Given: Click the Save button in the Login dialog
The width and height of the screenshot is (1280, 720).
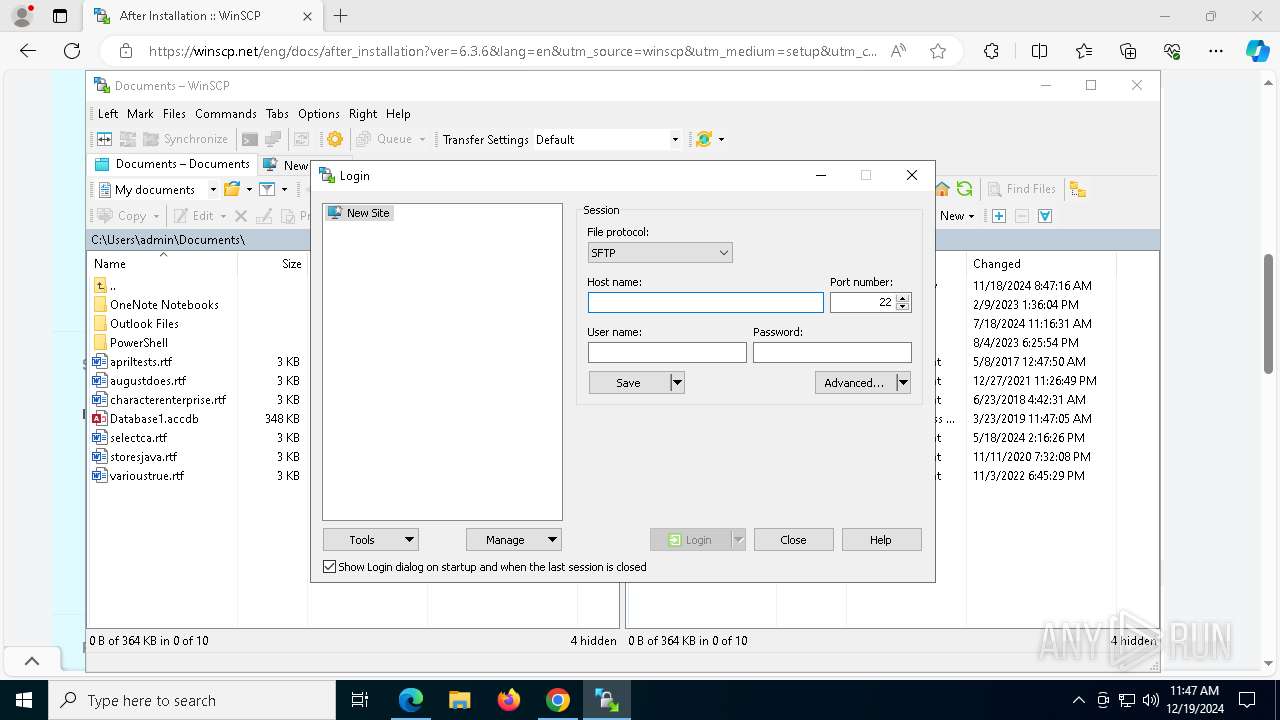Looking at the screenshot, I should [x=629, y=382].
